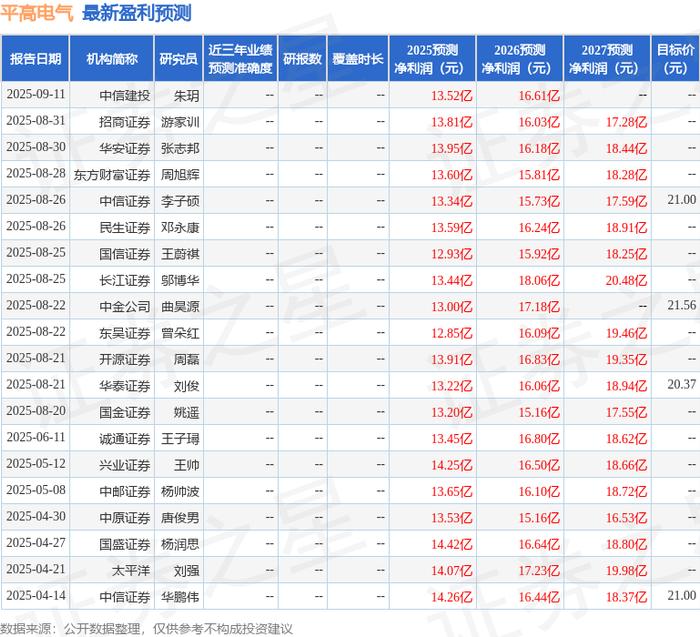Select the 16.61亿 profit value
Screen dimensions: 700x637
click(539, 95)
